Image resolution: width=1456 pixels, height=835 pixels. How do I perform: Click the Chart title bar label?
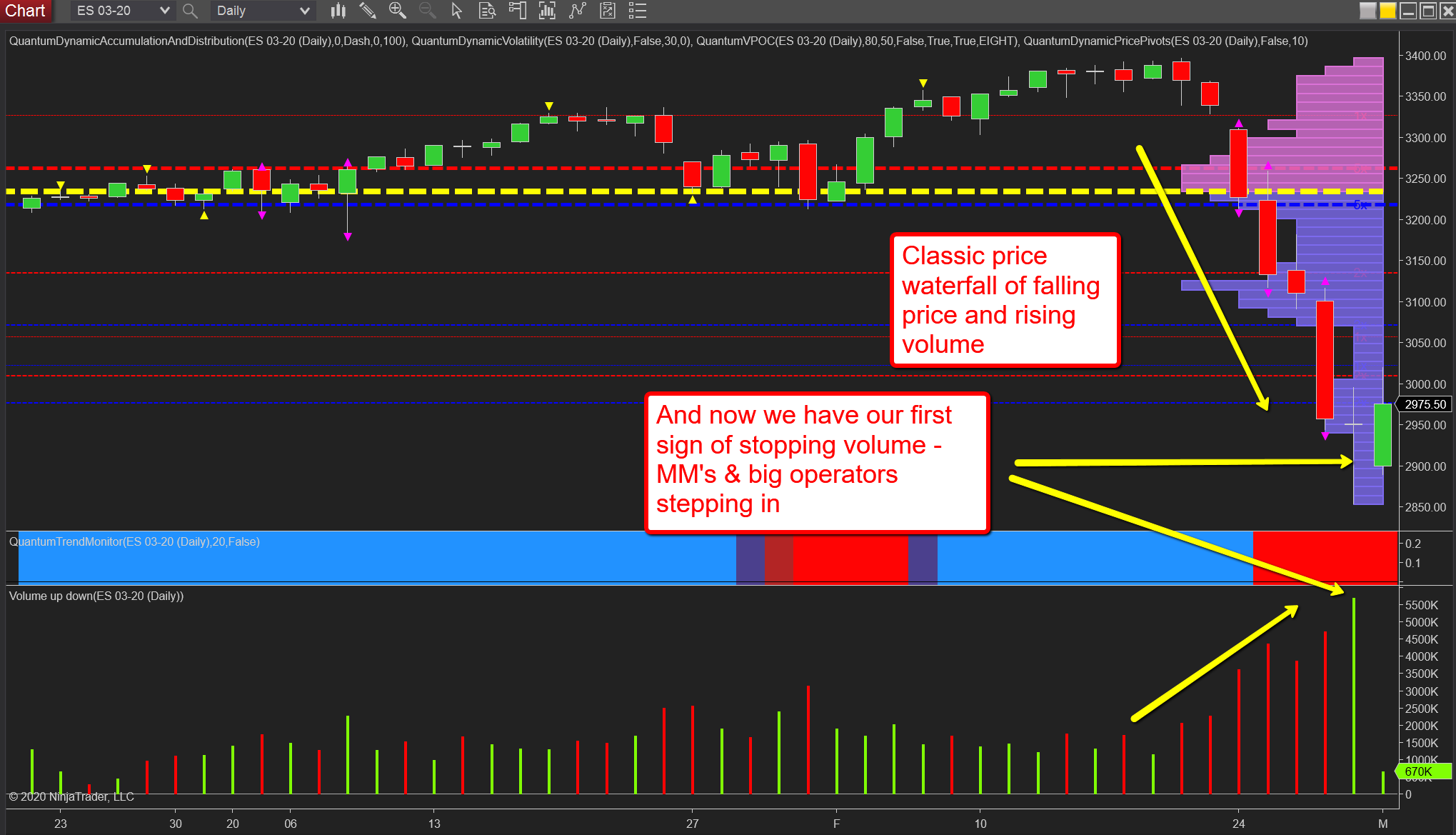click(27, 11)
